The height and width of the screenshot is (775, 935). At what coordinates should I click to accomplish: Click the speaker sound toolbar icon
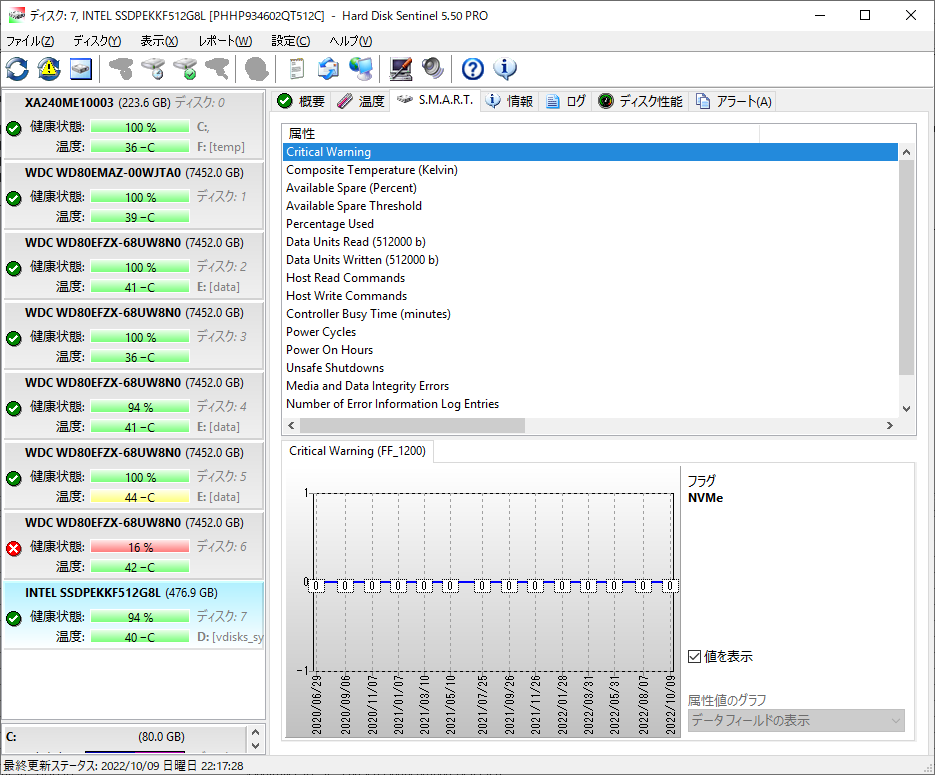click(433, 69)
